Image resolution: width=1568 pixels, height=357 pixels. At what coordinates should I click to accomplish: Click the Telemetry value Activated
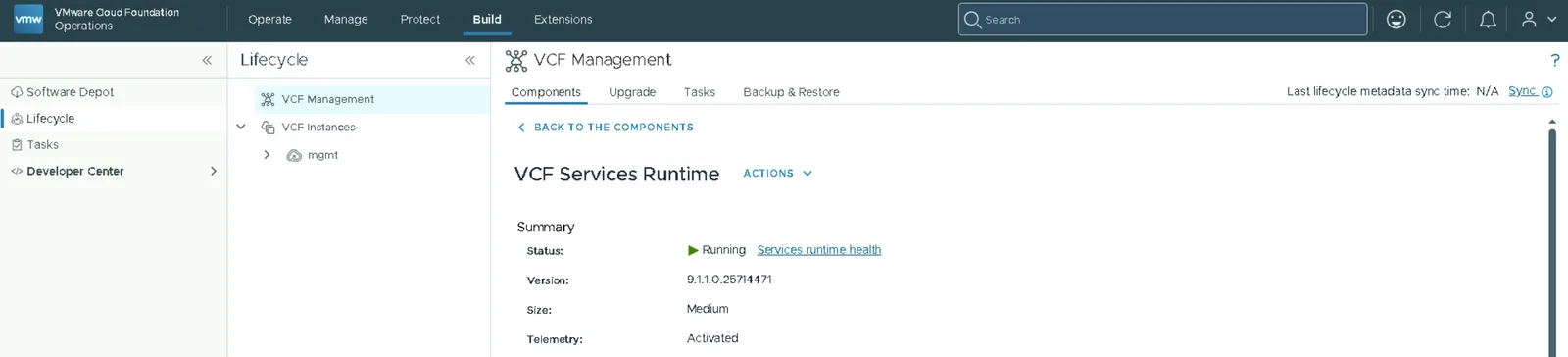[712, 338]
